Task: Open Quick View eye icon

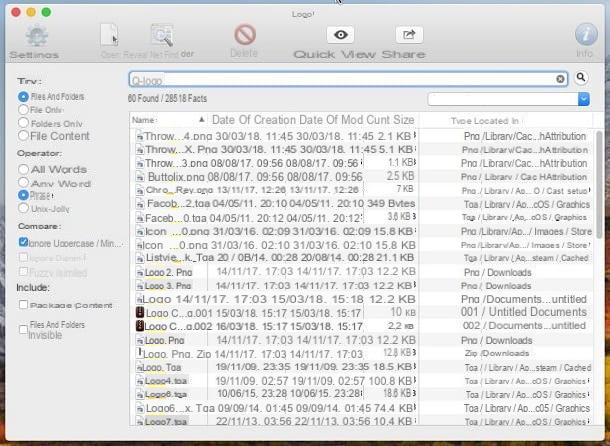Action: (x=340, y=35)
